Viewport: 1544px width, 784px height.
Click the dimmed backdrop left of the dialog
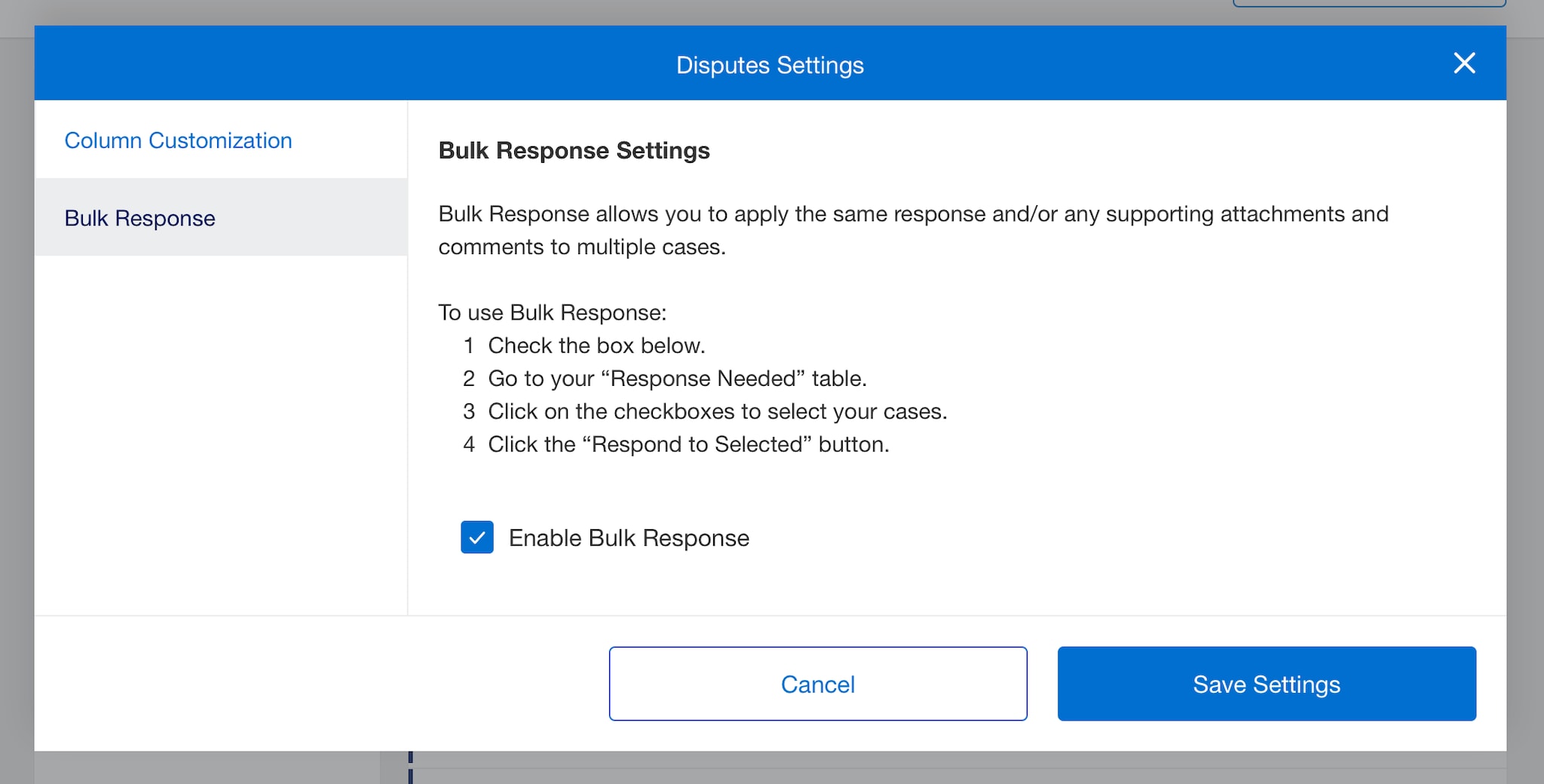click(x=17, y=377)
